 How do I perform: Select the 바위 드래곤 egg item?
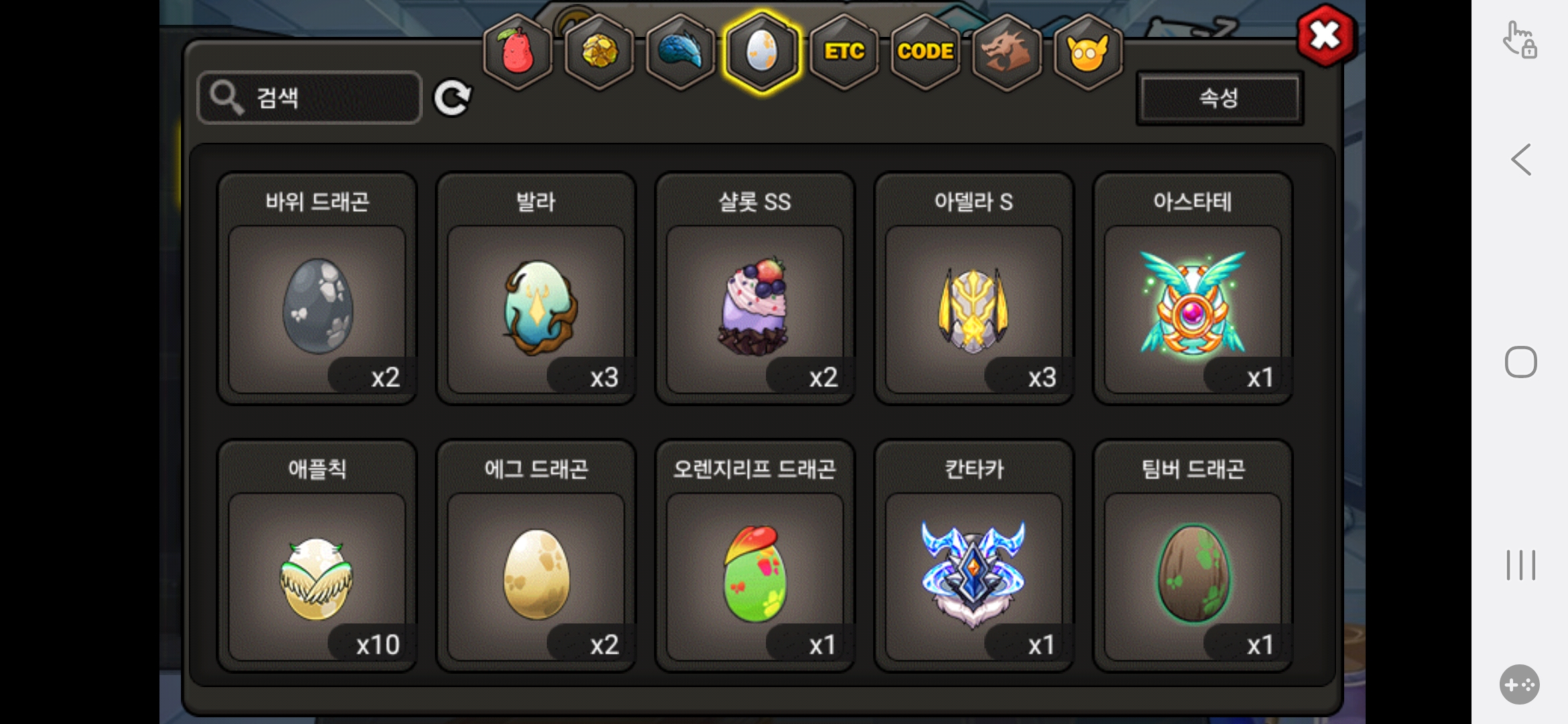point(318,288)
